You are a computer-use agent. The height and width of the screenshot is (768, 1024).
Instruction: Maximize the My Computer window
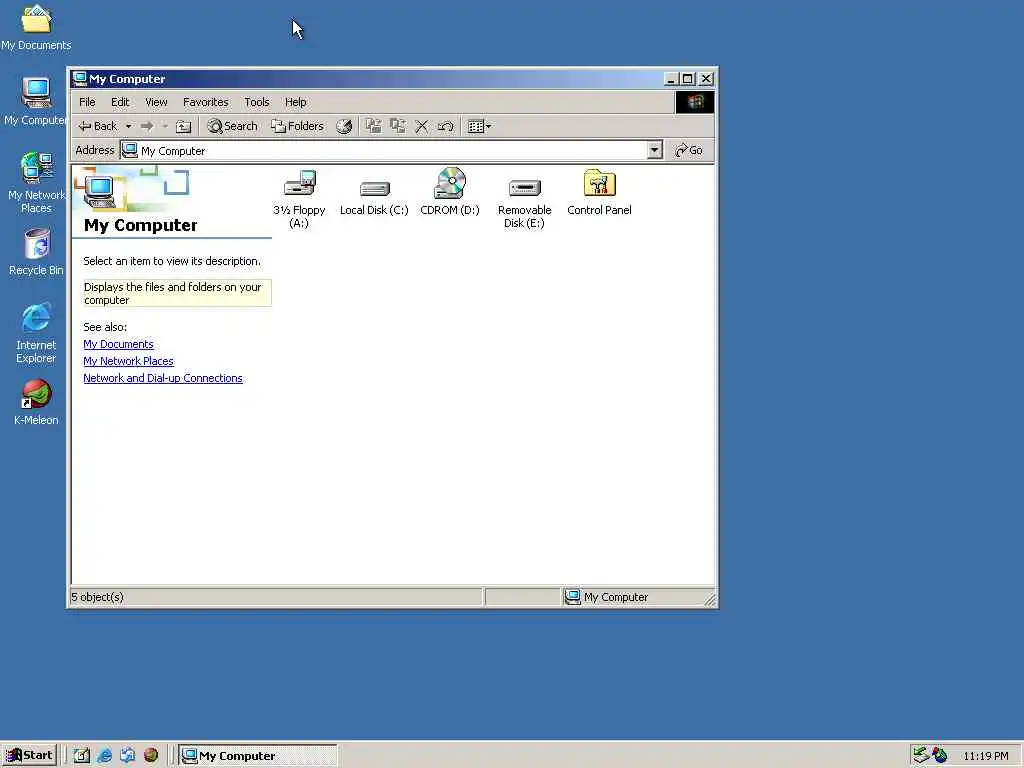(x=687, y=79)
